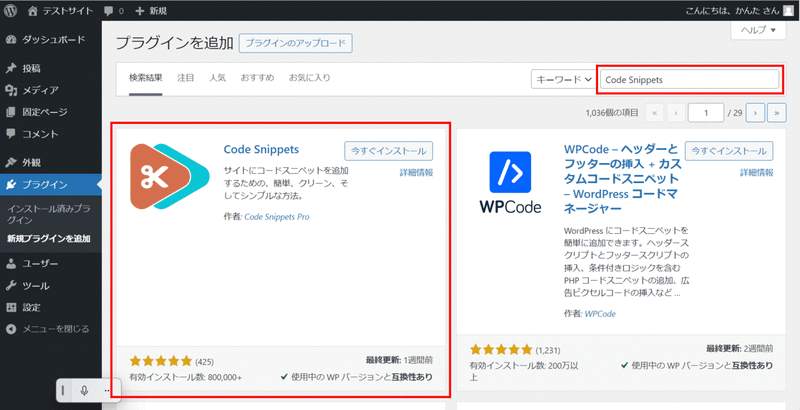This screenshot has width=800, height=410.
Task: Open 外観 in the sidebar
Action: 51,163
